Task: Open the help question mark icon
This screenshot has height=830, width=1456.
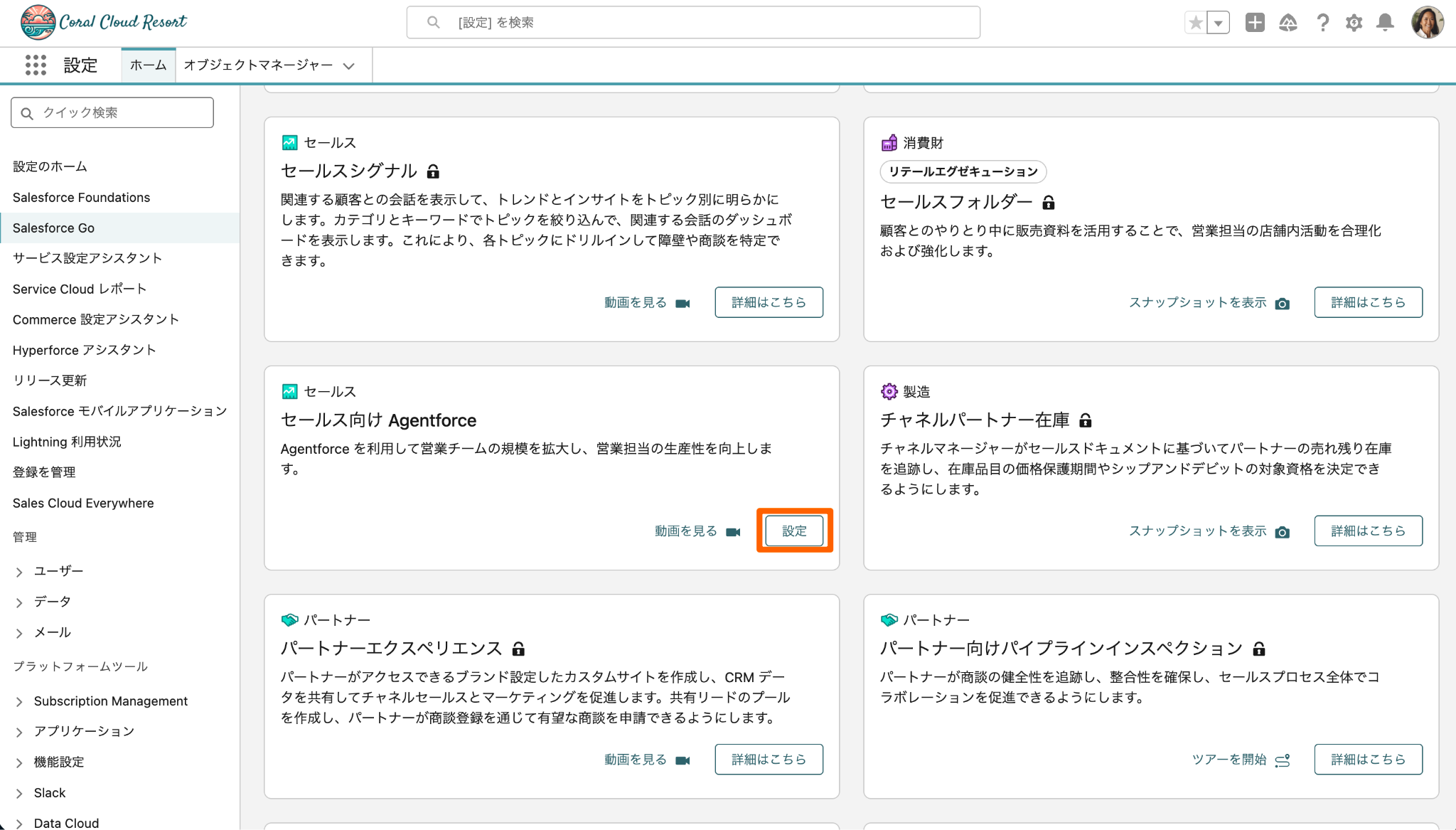Action: tap(1322, 23)
